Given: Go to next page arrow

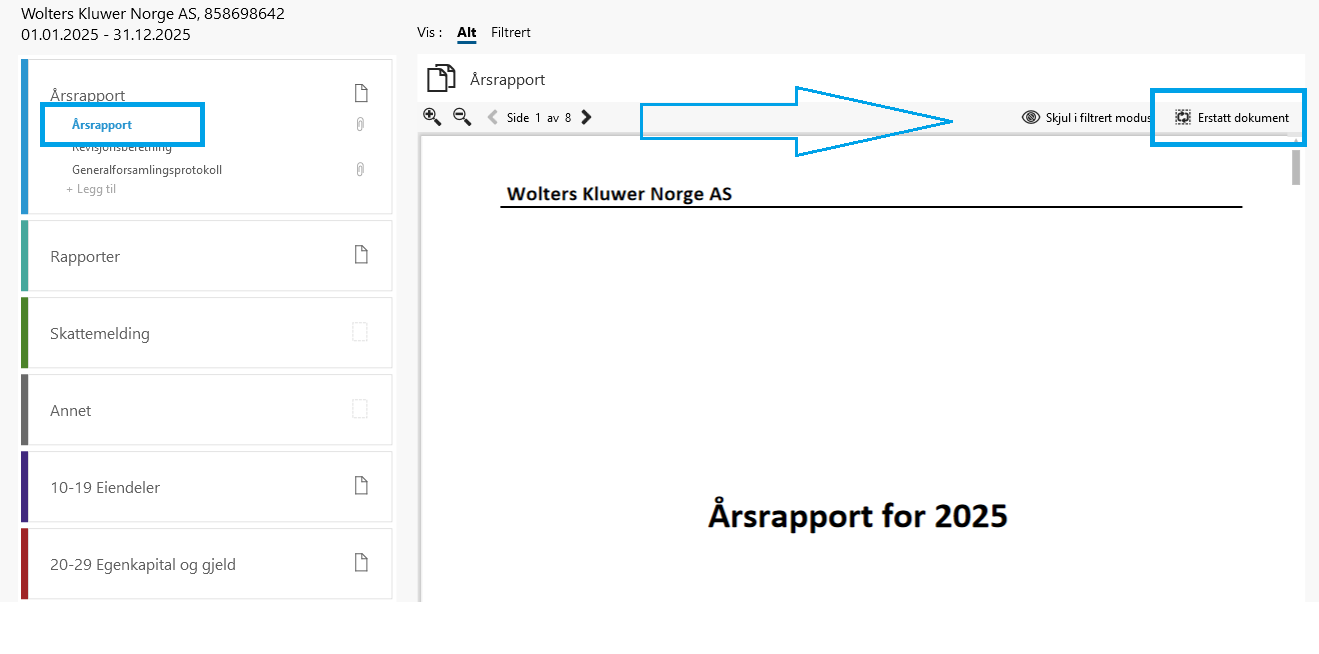Looking at the screenshot, I should pyautogui.click(x=586, y=117).
